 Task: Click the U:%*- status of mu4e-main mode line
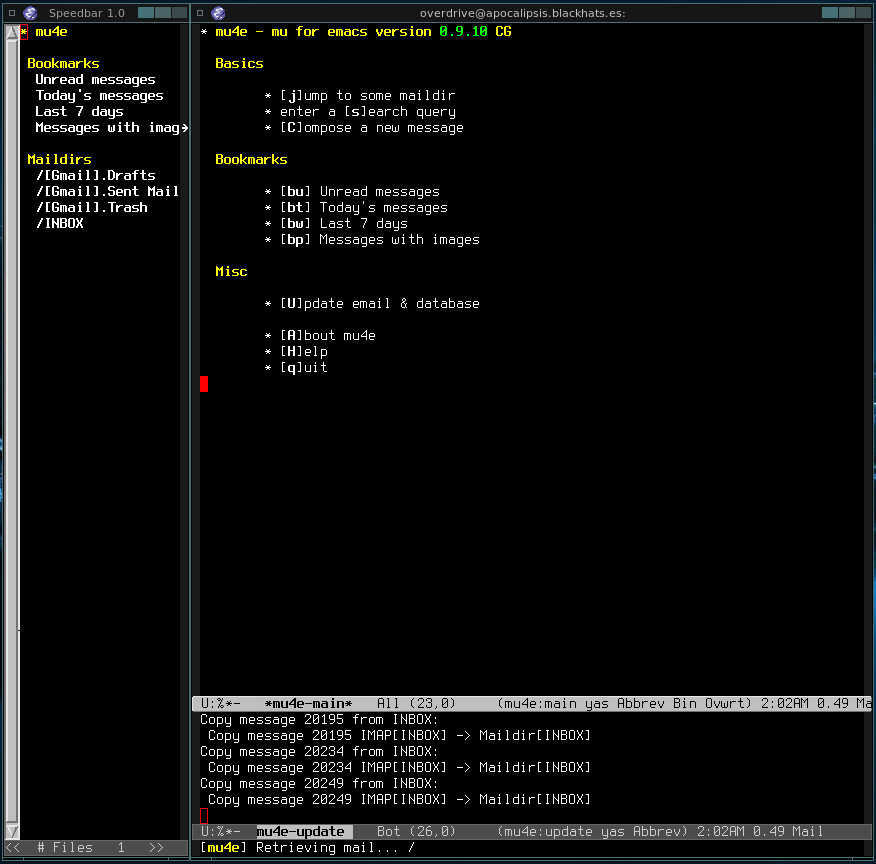click(220, 704)
